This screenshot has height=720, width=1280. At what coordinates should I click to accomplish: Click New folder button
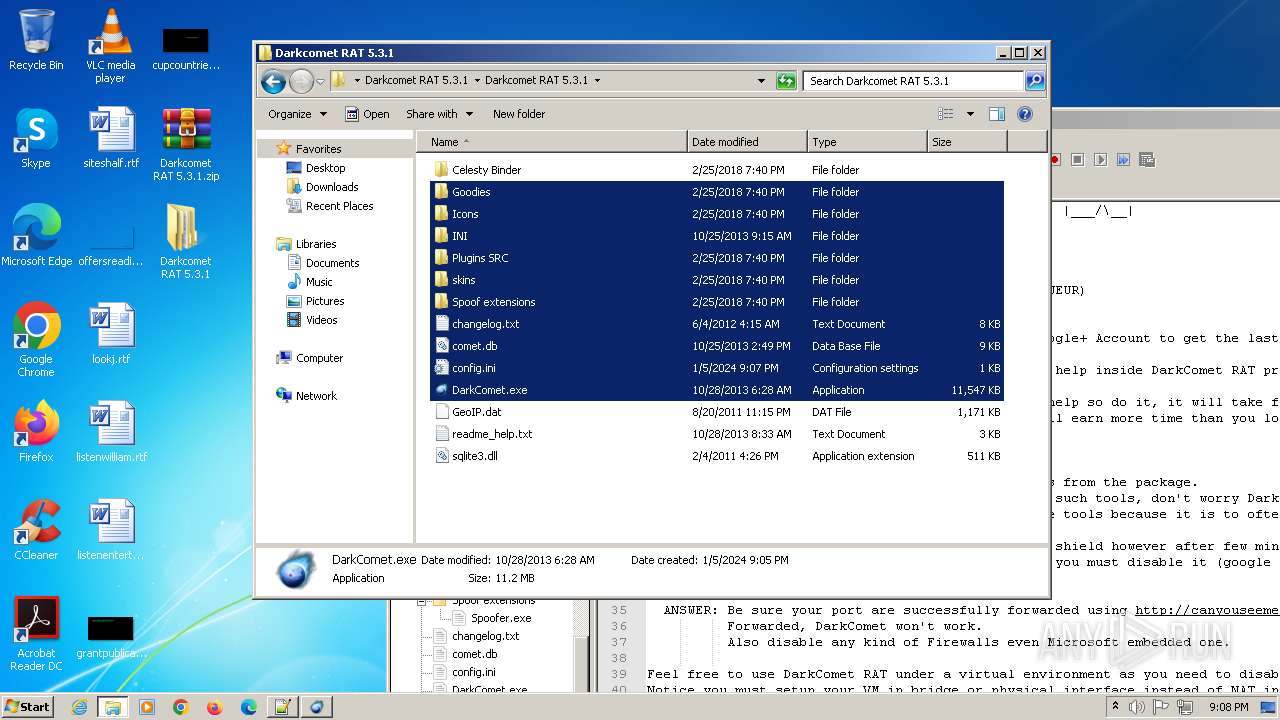point(519,114)
